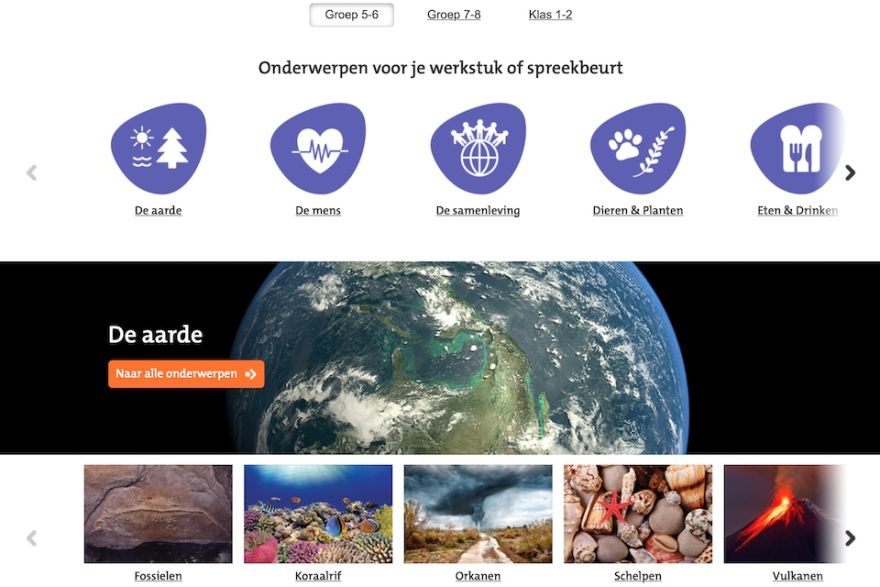This screenshot has height=587, width=880.
Task: Go back in topic thumbnails carousel
Action: [x=32, y=538]
